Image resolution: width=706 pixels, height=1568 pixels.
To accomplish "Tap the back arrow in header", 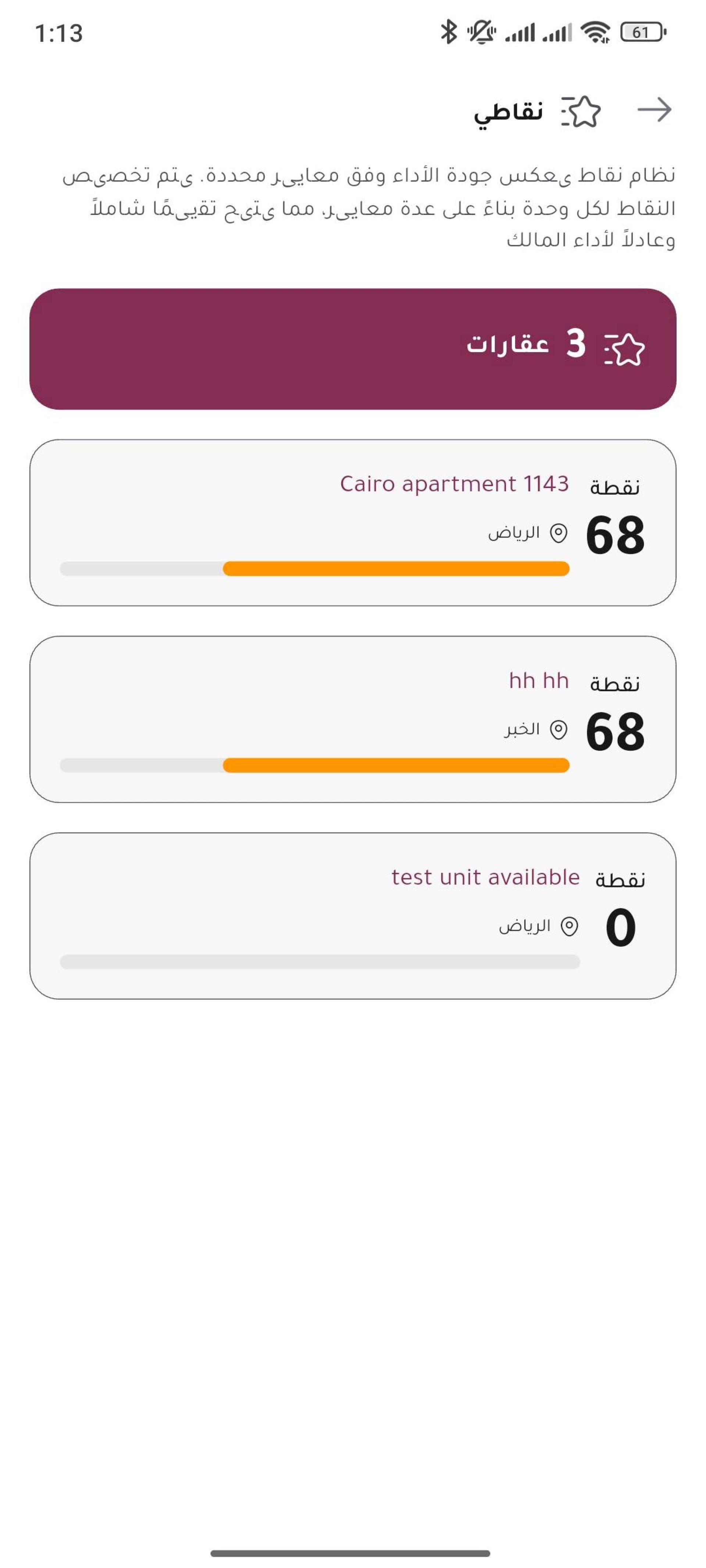I will click(x=655, y=110).
